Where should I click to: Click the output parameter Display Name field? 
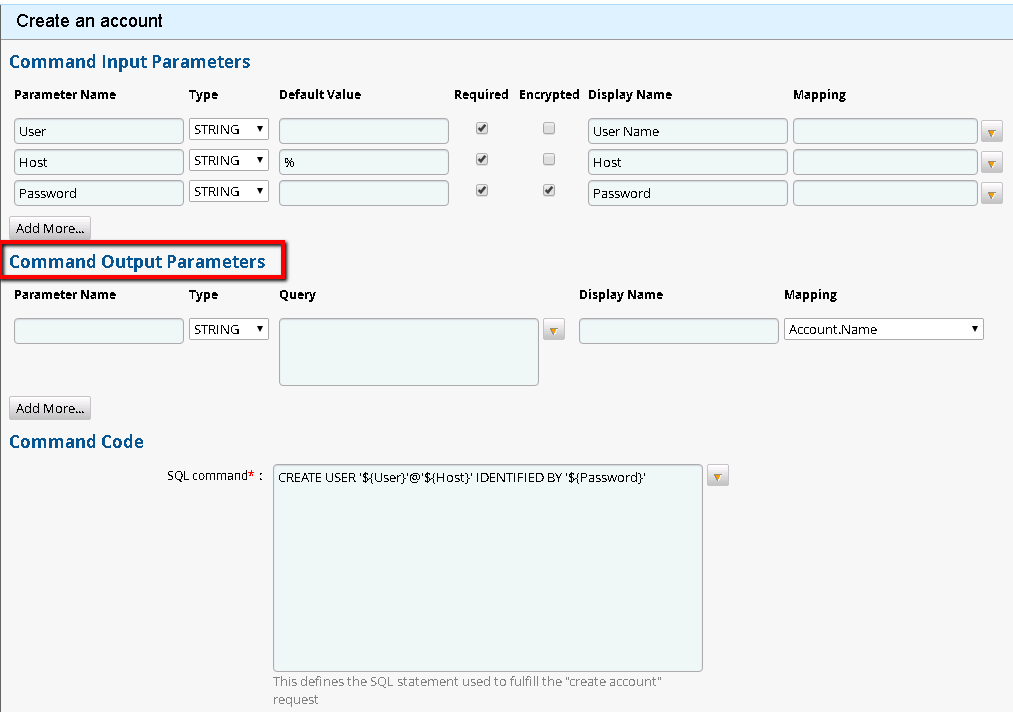point(678,330)
